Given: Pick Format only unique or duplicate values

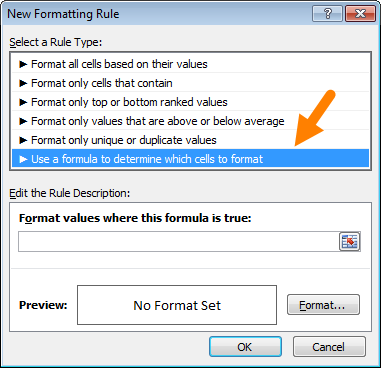Looking at the screenshot, I should 191,140.
